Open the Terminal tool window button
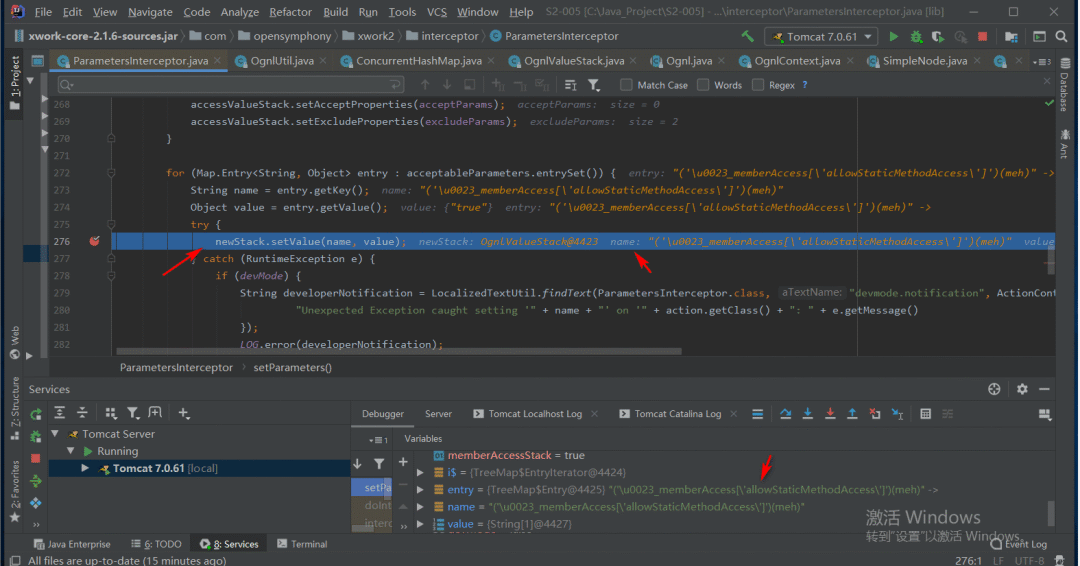This screenshot has width=1080, height=566. click(302, 544)
